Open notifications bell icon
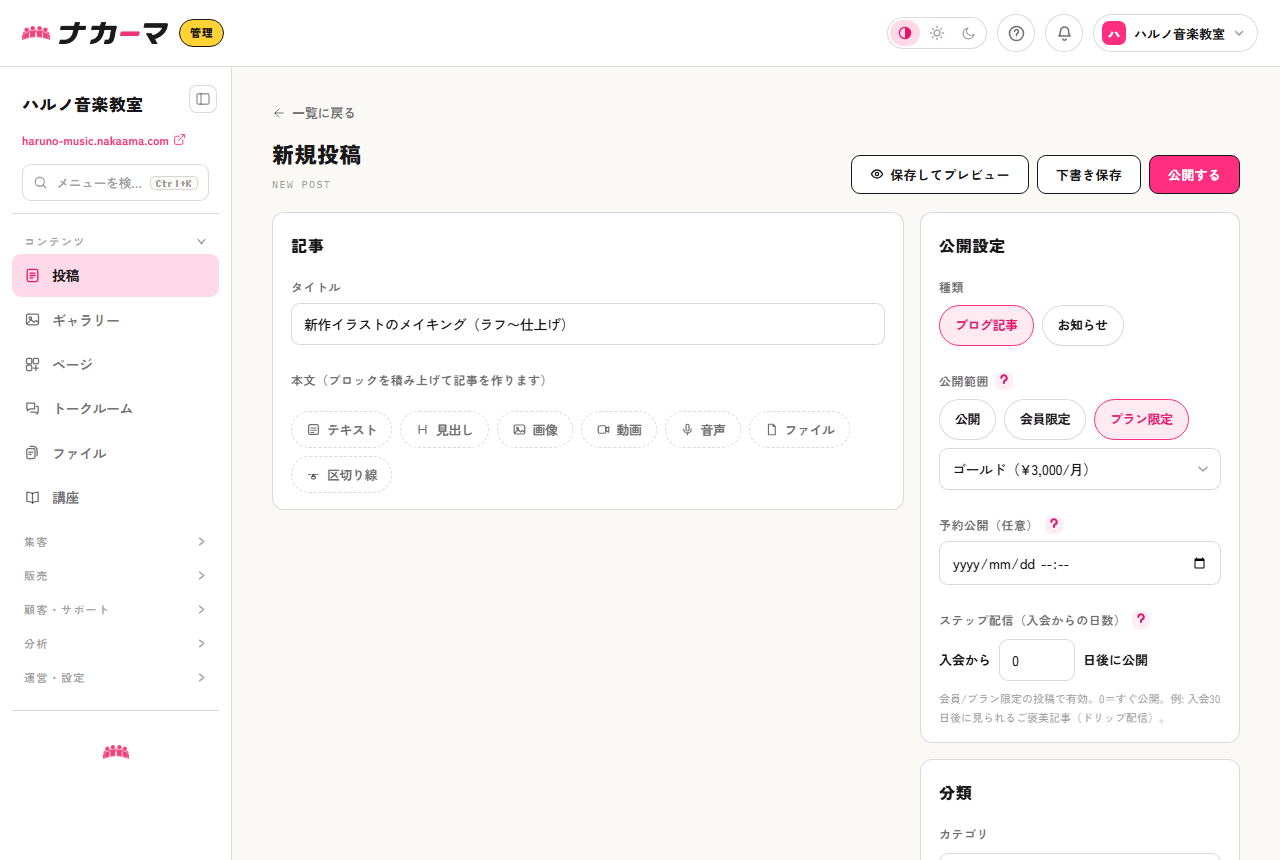This screenshot has height=860, width=1280. click(1064, 33)
